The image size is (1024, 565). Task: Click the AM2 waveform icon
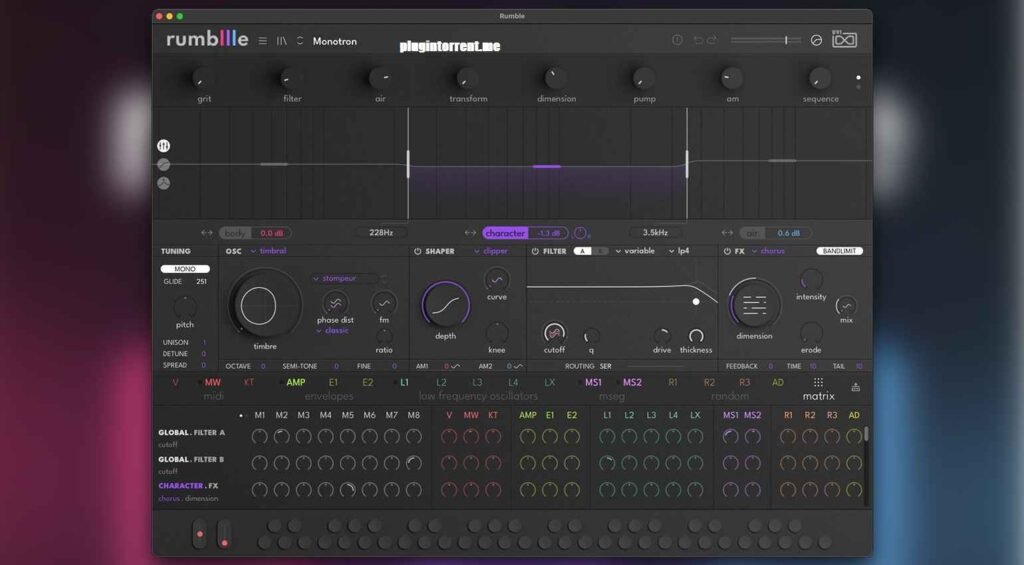pos(518,366)
